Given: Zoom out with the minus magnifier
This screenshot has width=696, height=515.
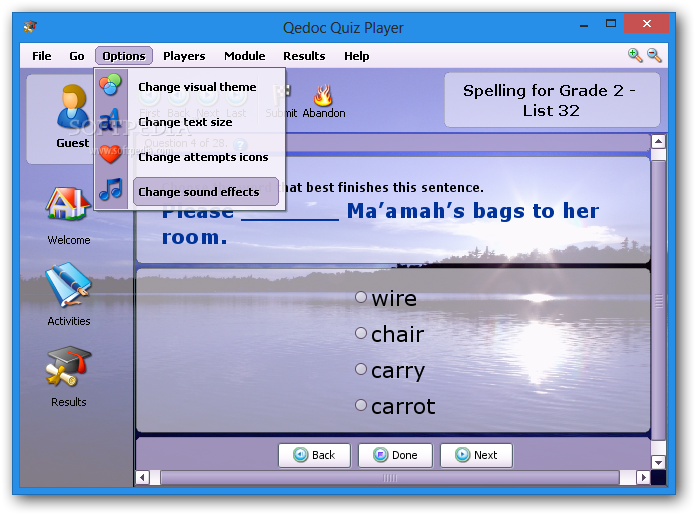Looking at the screenshot, I should (x=654, y=55).
